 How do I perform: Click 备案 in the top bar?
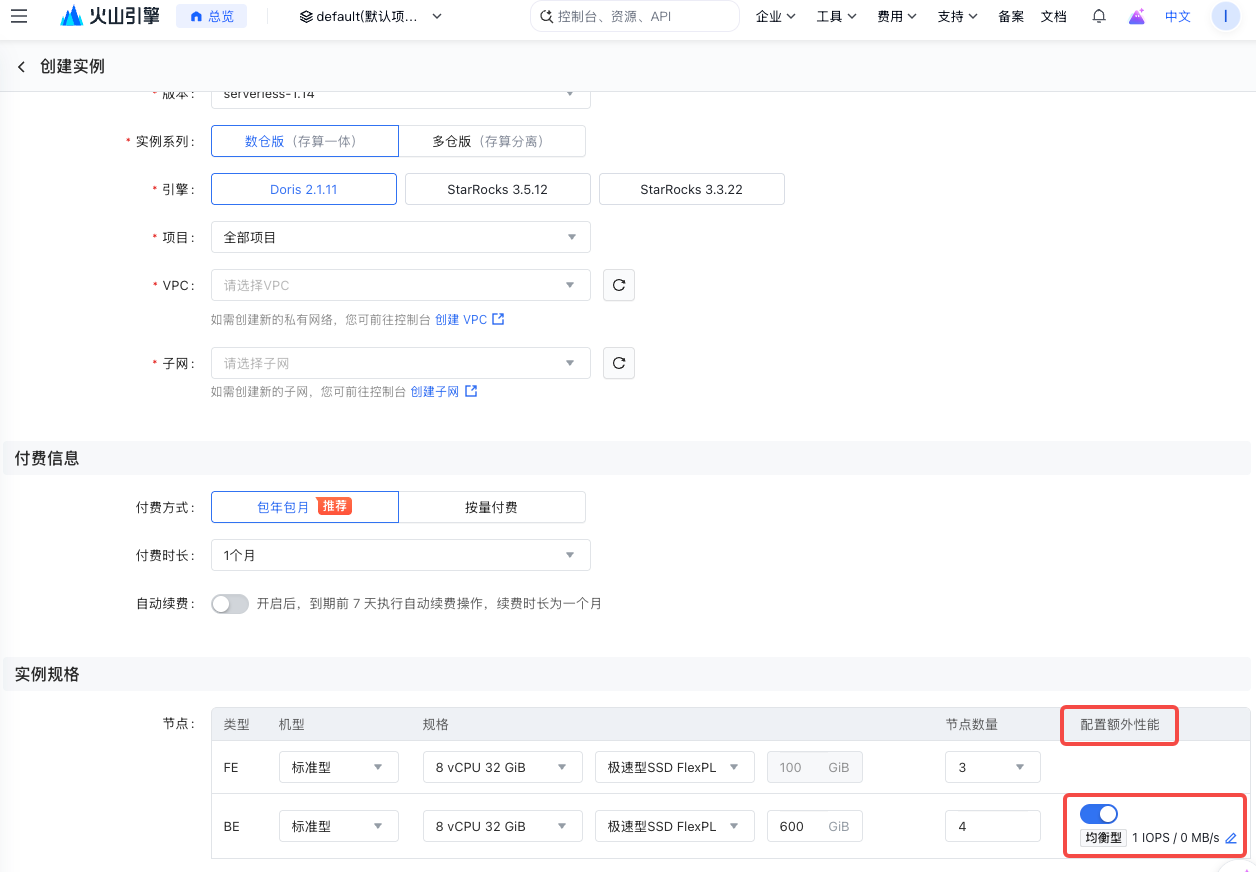(x=1011, y=16)
